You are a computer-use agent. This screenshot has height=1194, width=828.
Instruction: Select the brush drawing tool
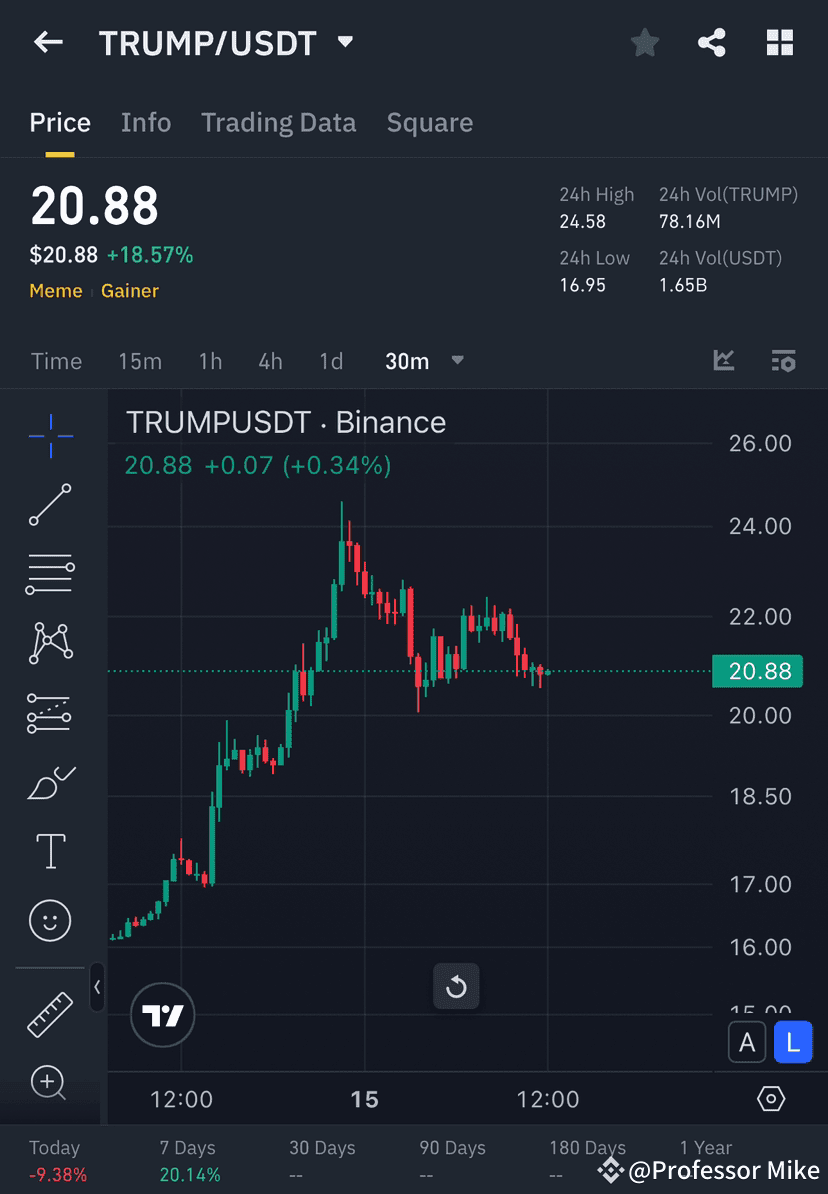tap(50, 783)
